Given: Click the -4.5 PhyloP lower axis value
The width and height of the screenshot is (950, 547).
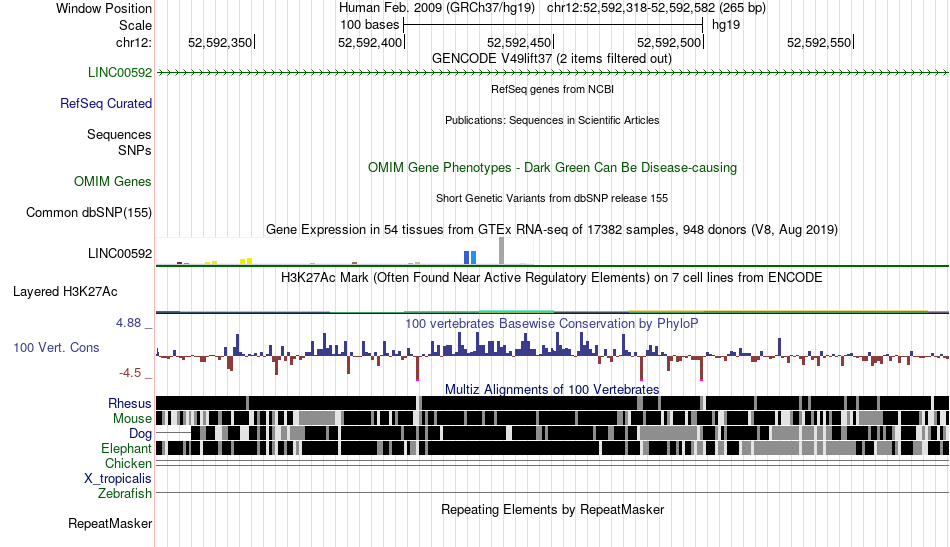Looking at the screenshot, I should (x=130, y=373).
